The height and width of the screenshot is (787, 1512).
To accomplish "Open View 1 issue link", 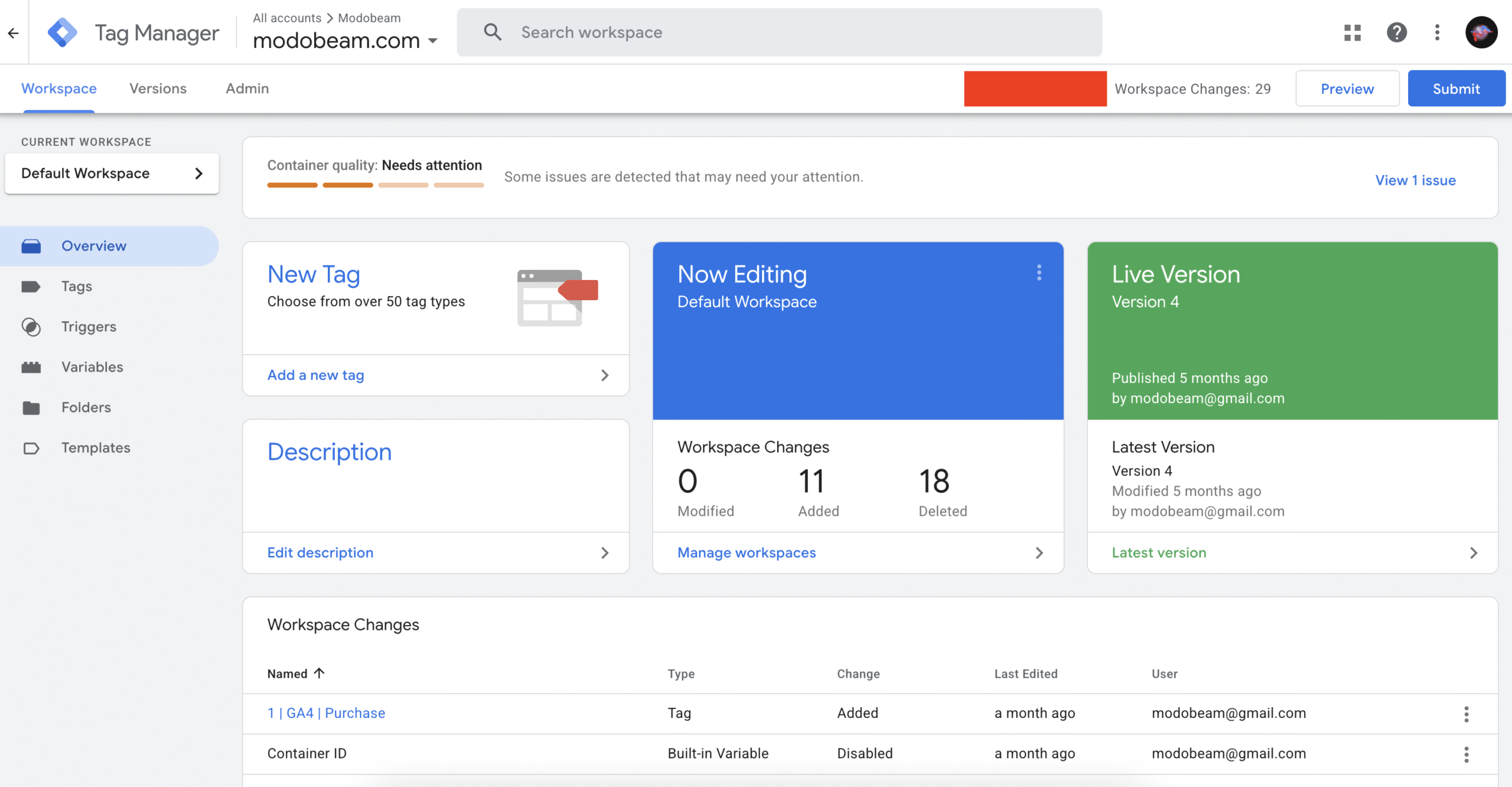I will pyautogui.click(x=1415, y=180).
